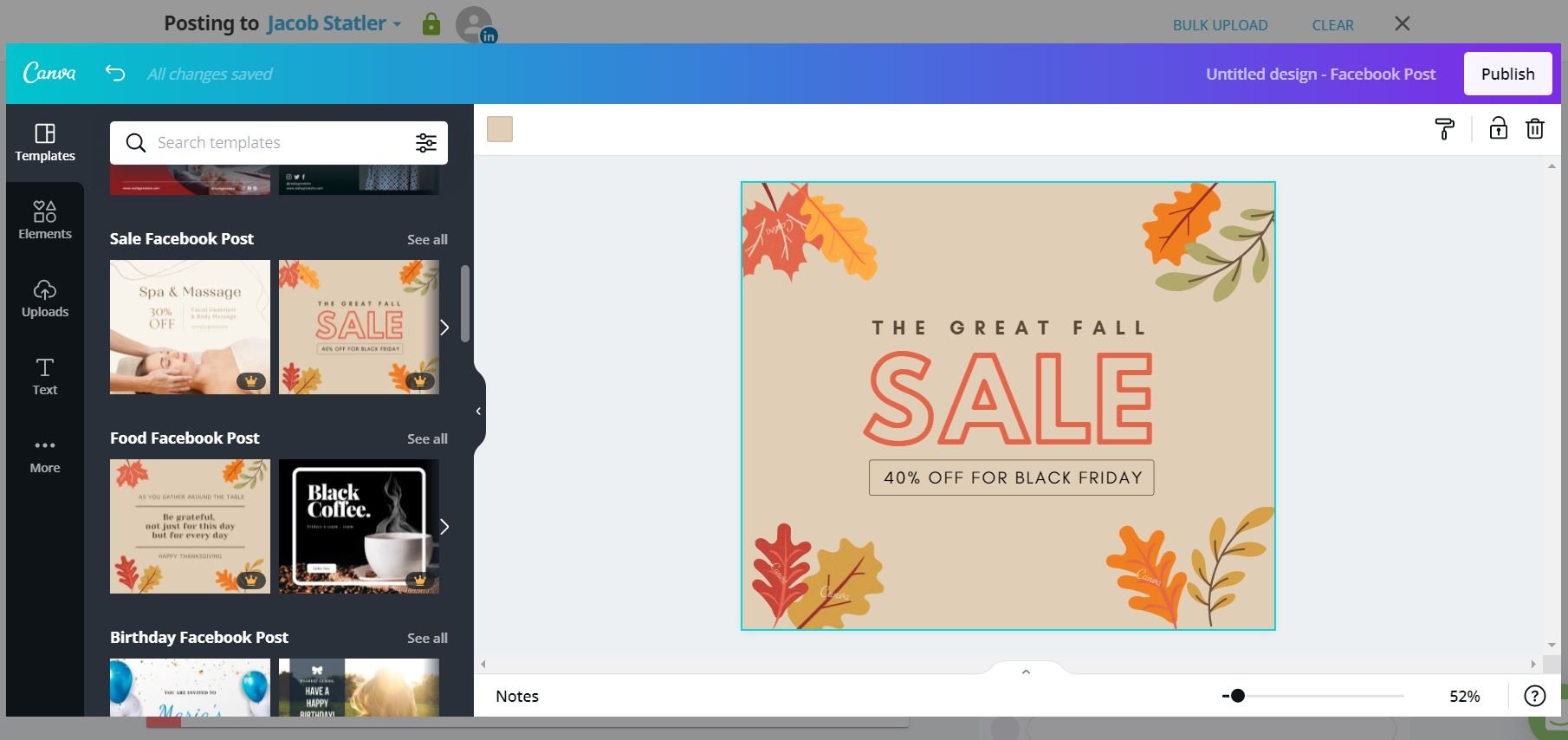The image size is (1568, 740).
Task: Open the Elements tab in the sidebar
Action: click(x=45, y=220)
